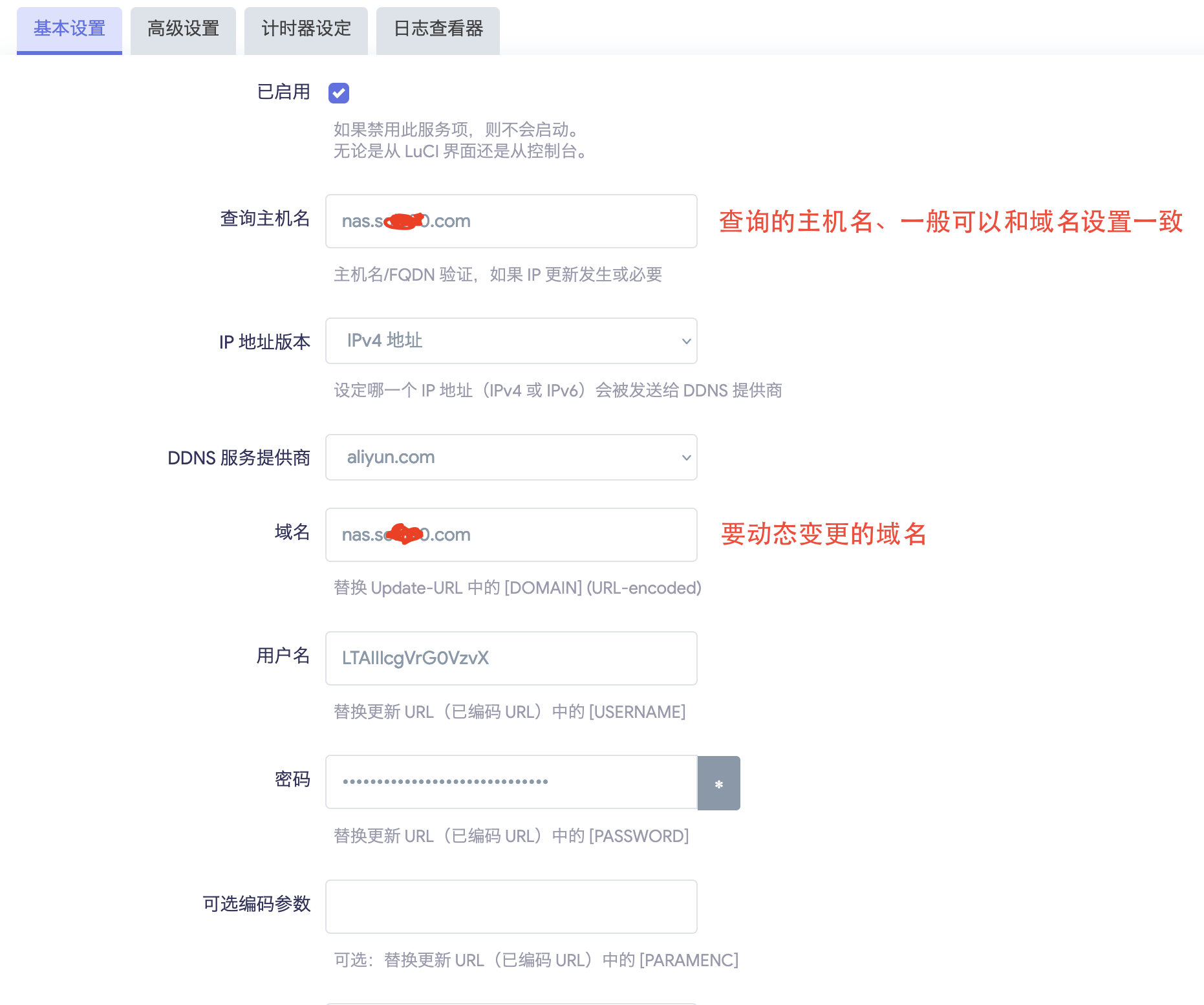The image size is (1204, 1005).
Task: Click the 主机名/FQDN 验证 hint text
Action: pos(498,275)
